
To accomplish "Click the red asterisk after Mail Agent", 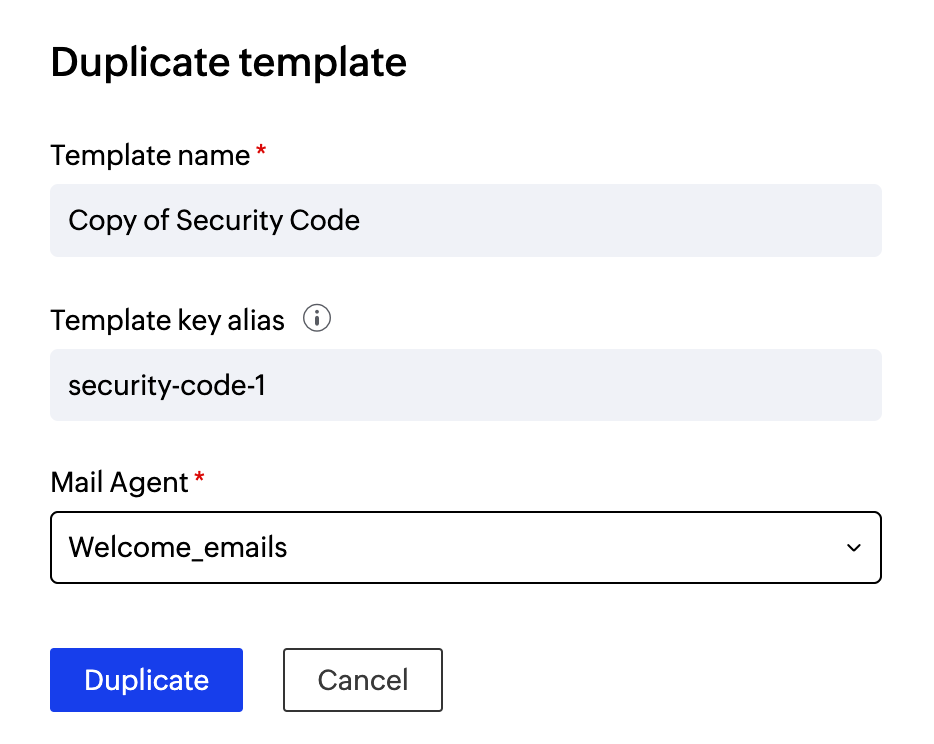I will 199,479.
